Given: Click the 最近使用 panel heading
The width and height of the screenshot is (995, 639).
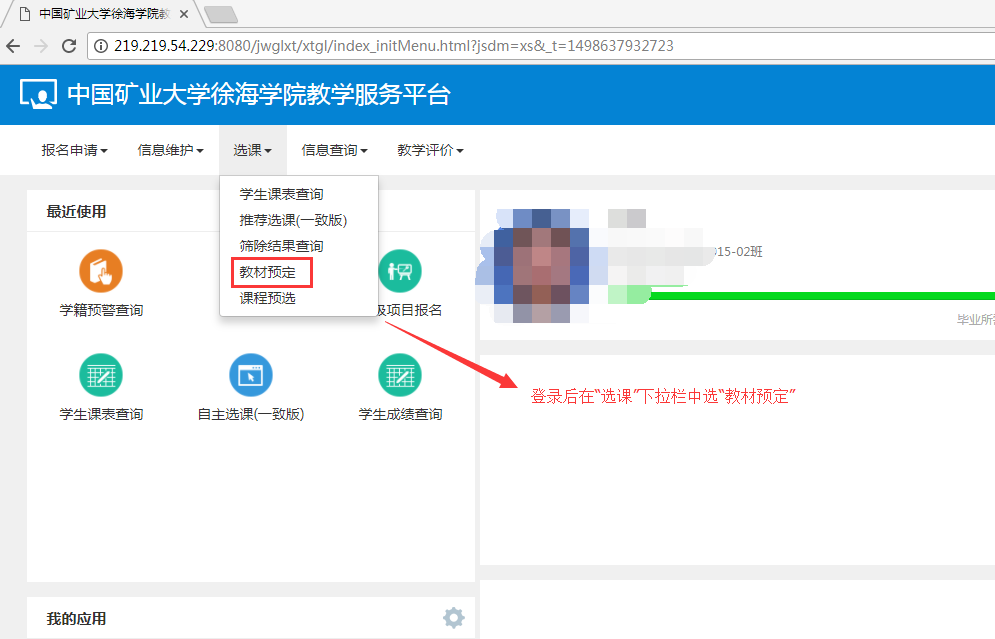Looking at the screenshot, I should 76,212.
